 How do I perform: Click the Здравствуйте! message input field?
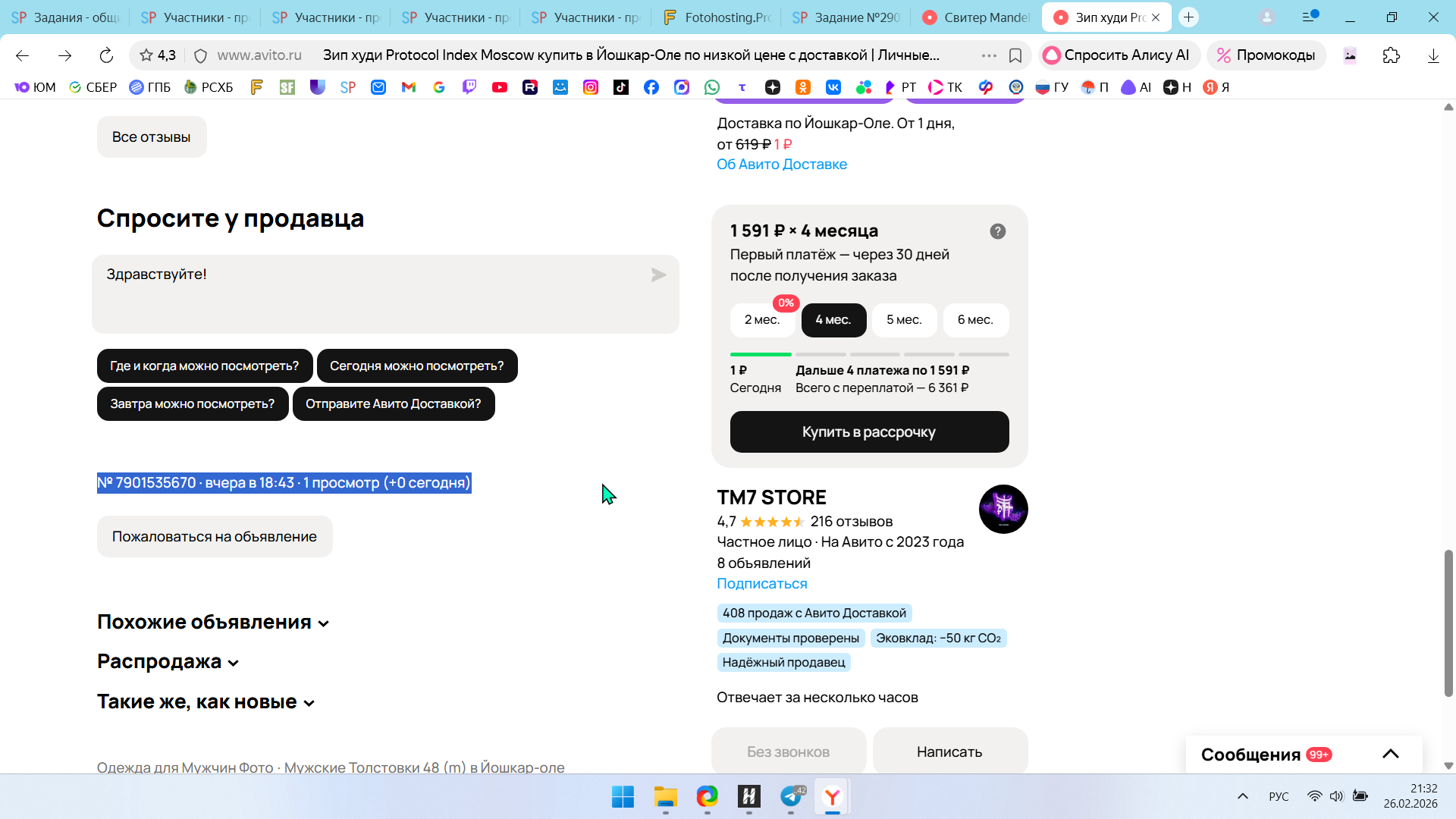click(372, 294)
